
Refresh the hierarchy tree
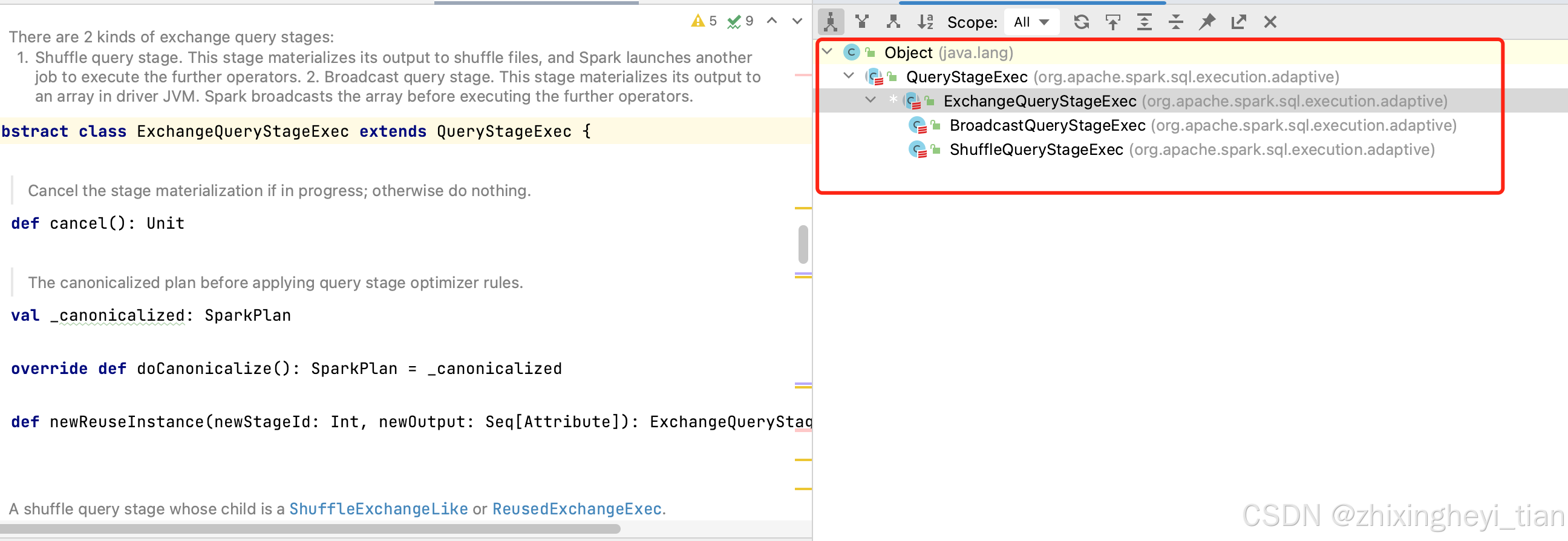click(1081, 22)
